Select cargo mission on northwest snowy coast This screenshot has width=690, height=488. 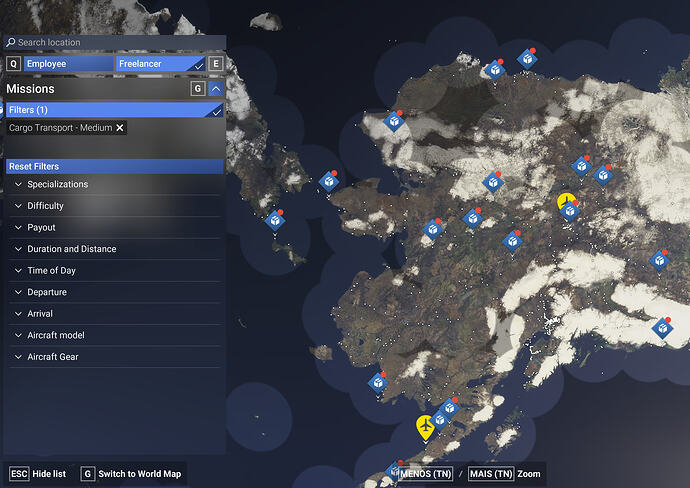394,121
